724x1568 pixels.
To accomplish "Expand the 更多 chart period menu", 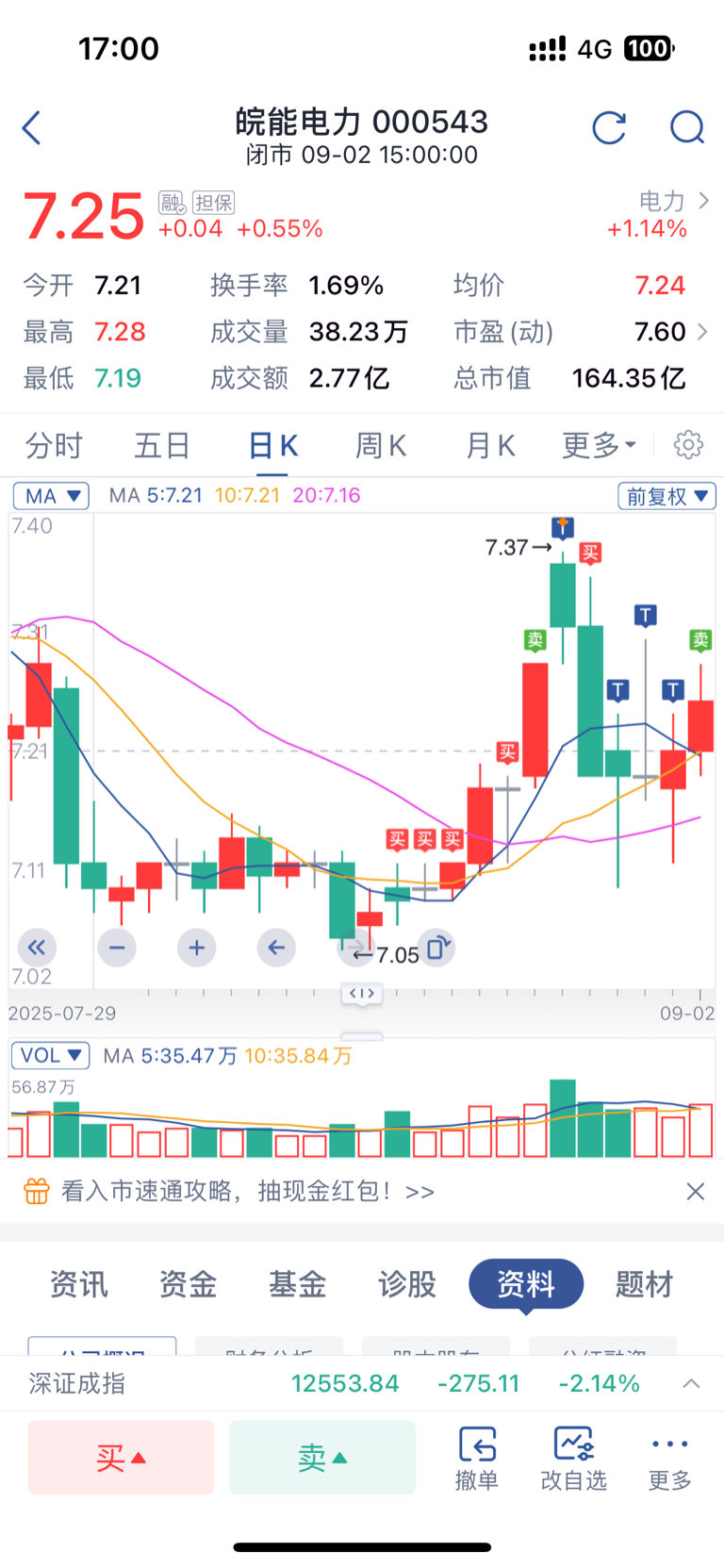I will 600,445.
